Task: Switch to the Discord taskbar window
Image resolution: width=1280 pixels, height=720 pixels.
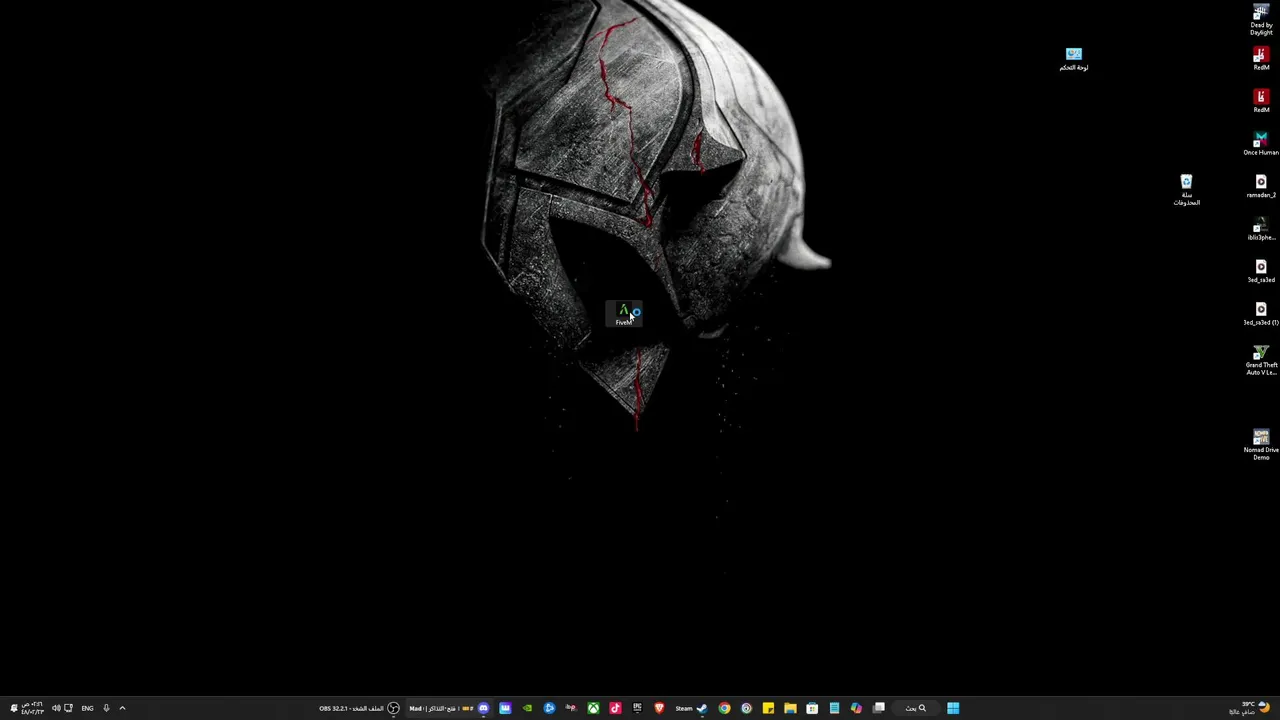Action: coord(448,708)
